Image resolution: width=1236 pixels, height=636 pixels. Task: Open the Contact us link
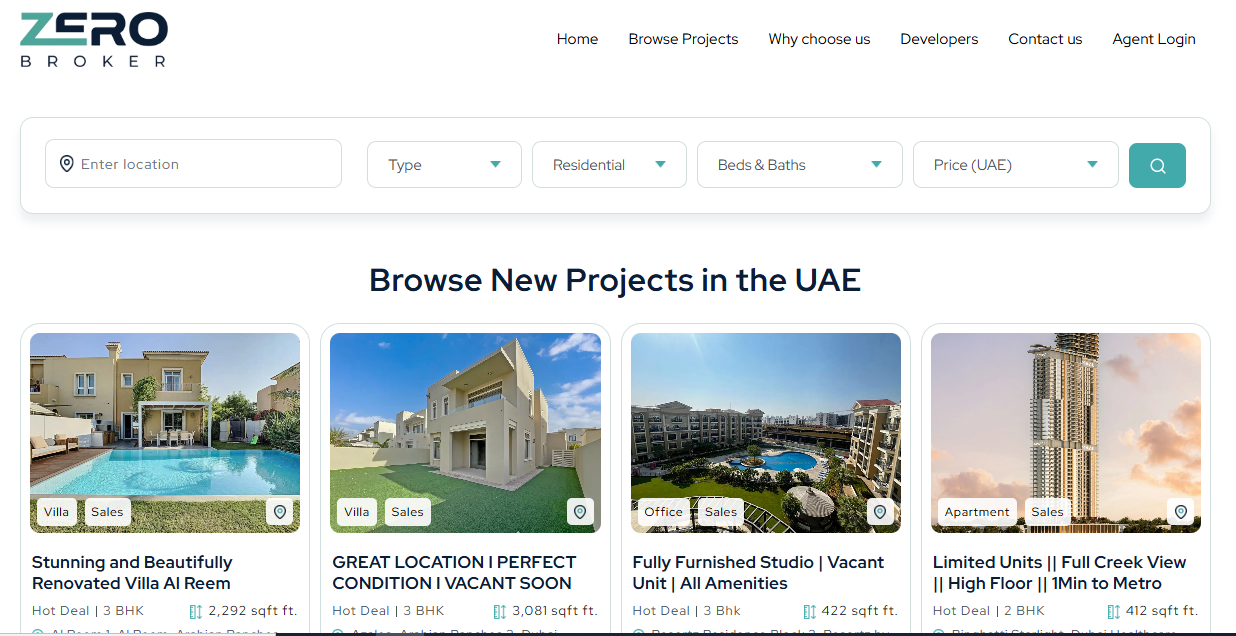pos(1045,39)
